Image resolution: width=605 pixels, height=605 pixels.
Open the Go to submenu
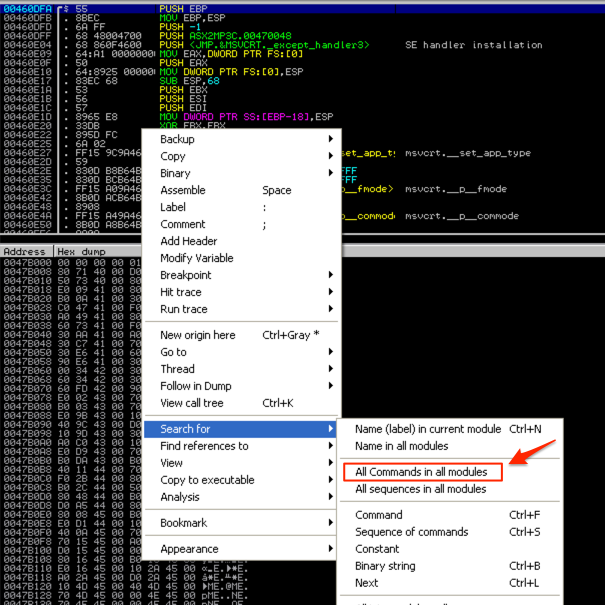pyautogui.click(x=241, y=352)
